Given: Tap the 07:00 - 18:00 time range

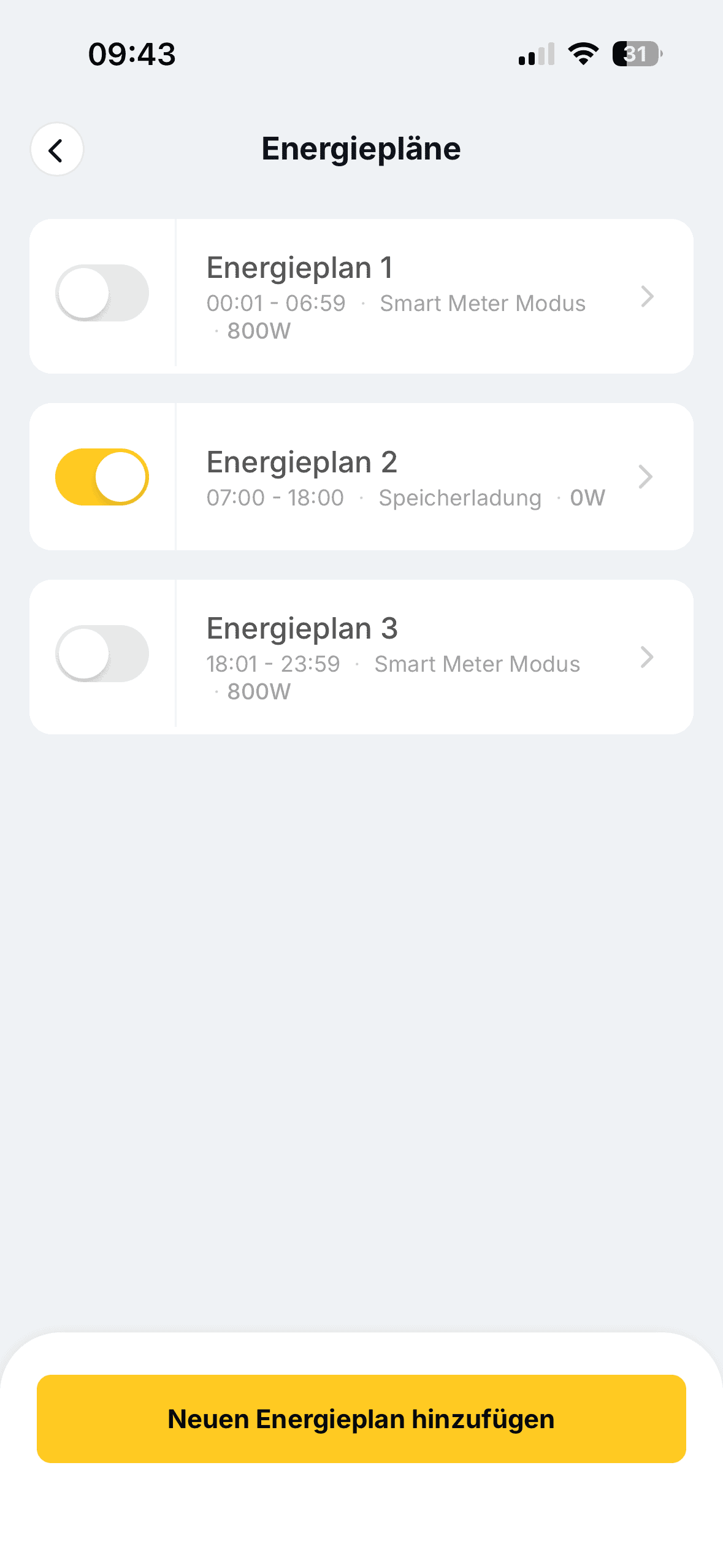Looking at the screenshot, I should click(x=275, y=498).
